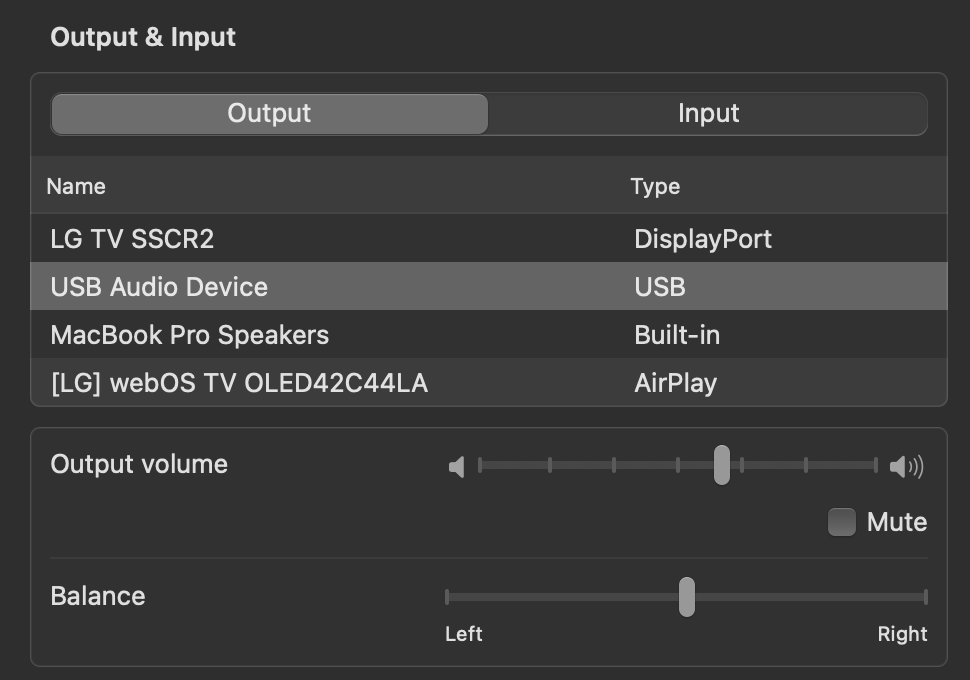Screen dimensions: 970x680
Task: Click the Name column header
Action: point(76,186)
